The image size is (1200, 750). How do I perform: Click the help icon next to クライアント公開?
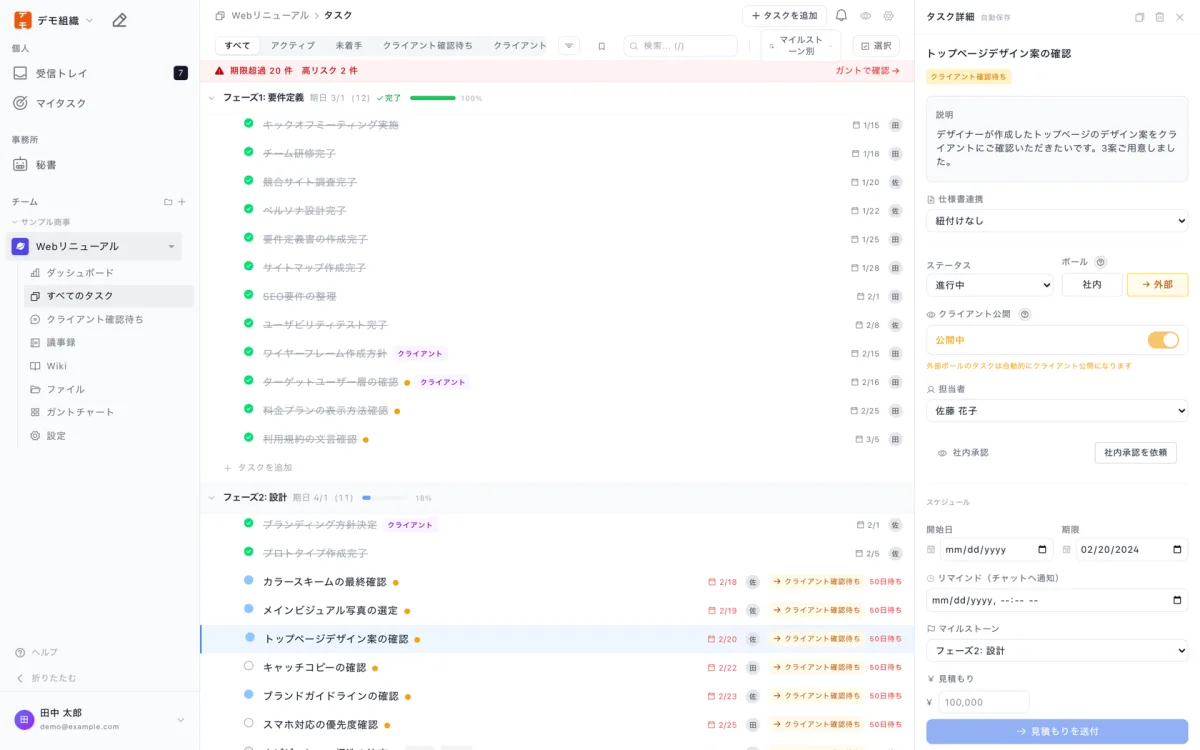pyautogui.click(x=1024, y=314)
